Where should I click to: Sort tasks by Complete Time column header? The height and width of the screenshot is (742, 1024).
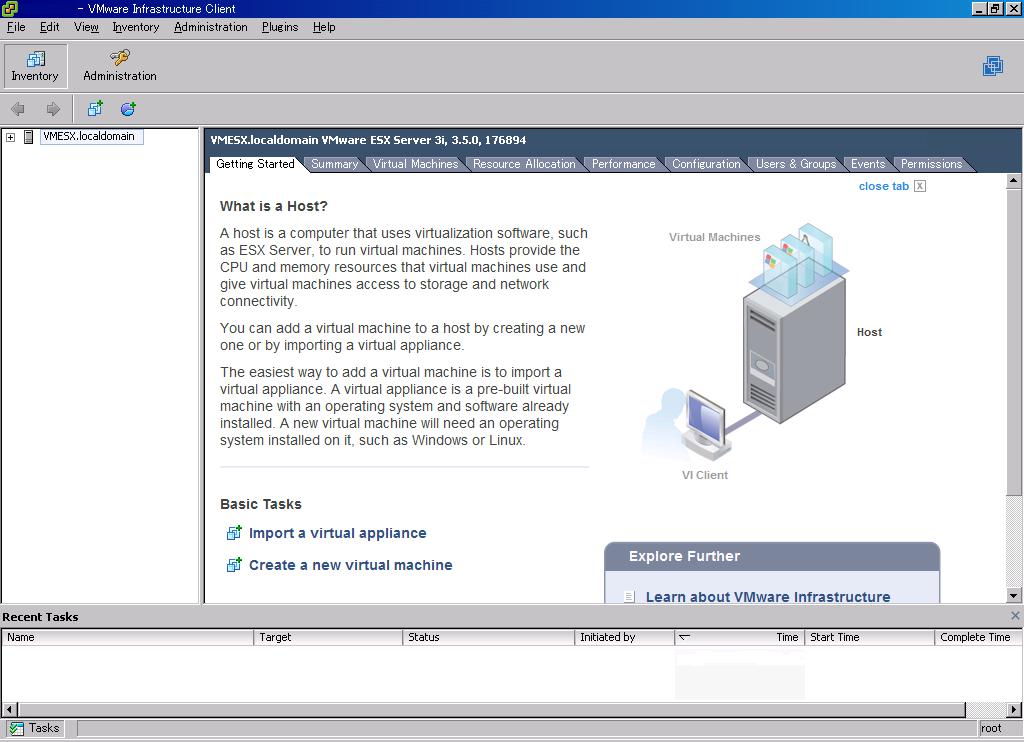(978, 637)
